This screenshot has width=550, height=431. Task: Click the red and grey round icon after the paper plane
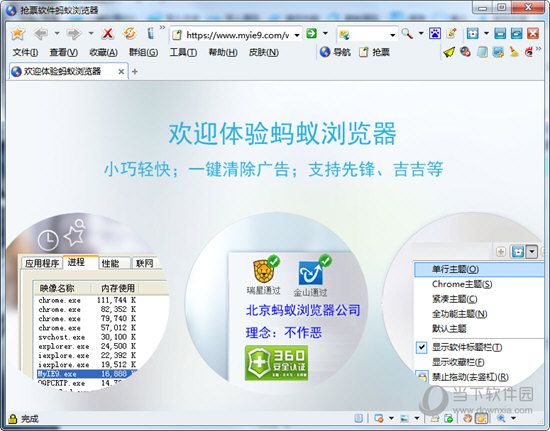(465, 52)
